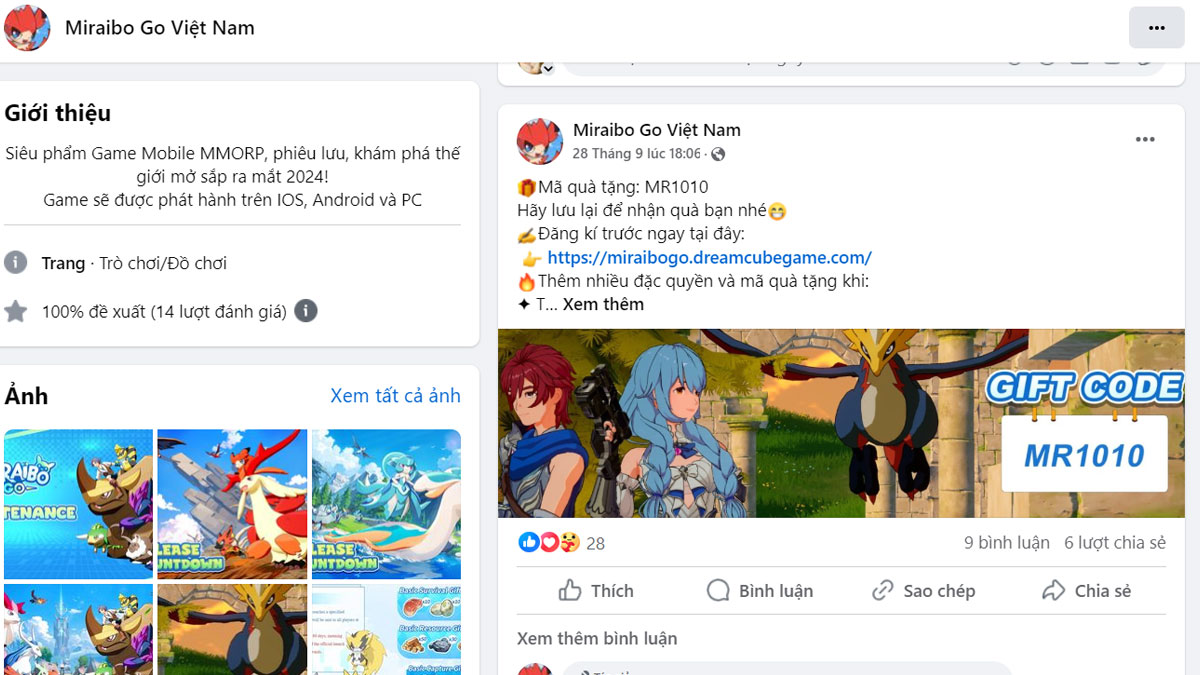Image resolution: width=1200 pixels, height=675 pixels.
Task: Open the page options three-dot button
Action: point(1157,27)
